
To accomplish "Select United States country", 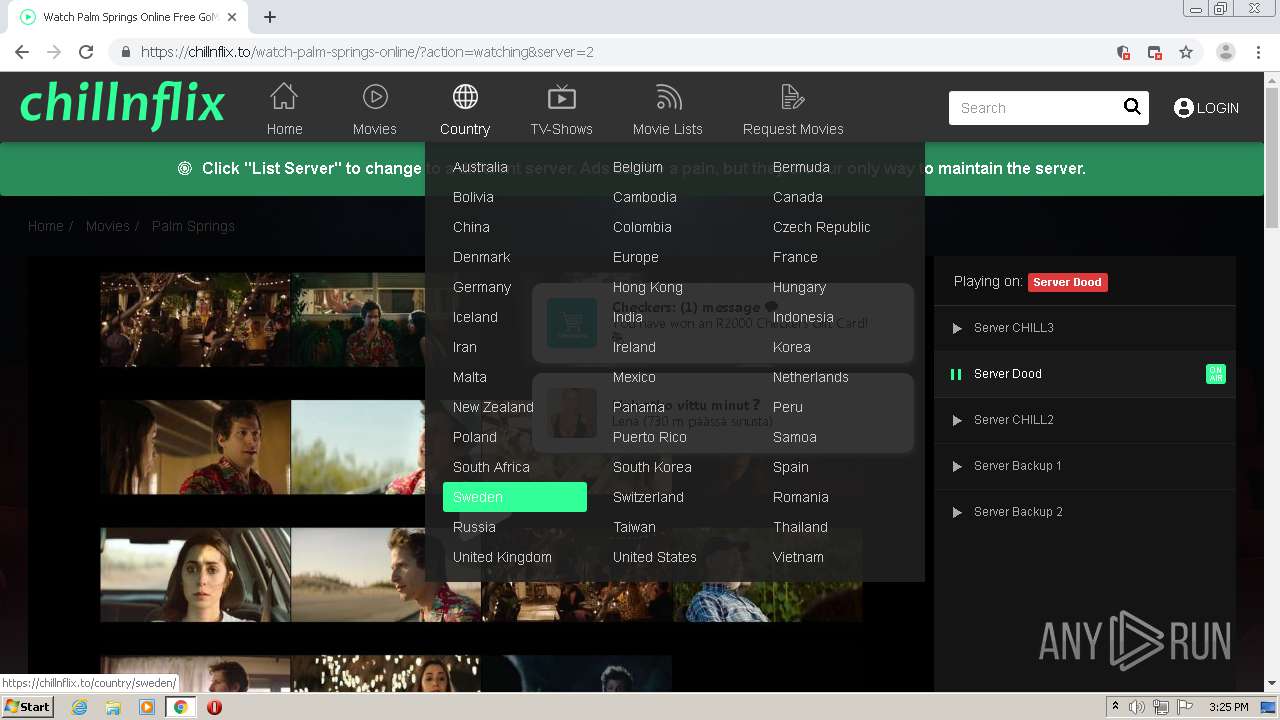I will click(655, 557).
